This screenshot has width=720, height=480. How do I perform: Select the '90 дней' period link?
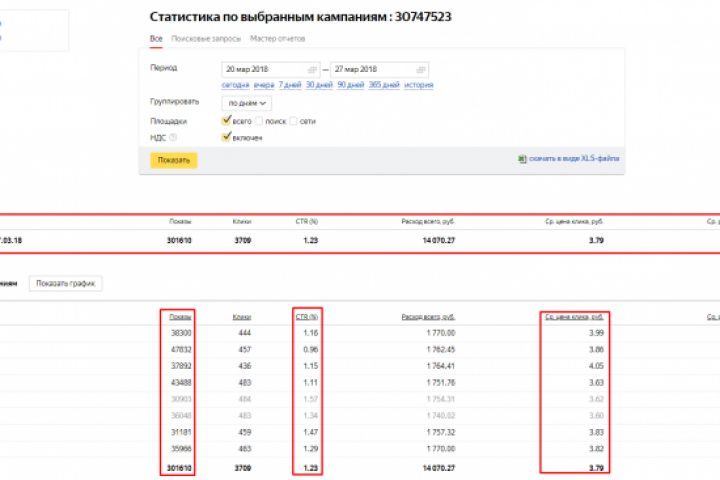pos(350,85)
